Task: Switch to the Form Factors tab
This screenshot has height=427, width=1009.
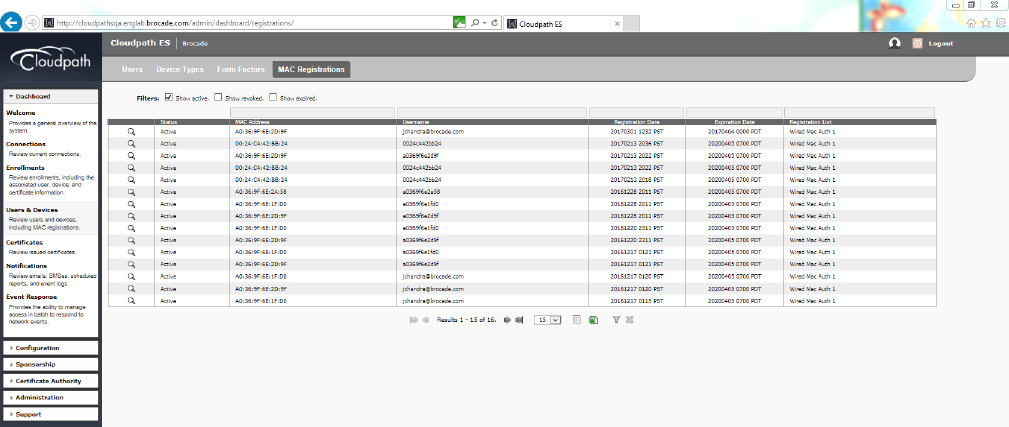Action: (241, 69)
